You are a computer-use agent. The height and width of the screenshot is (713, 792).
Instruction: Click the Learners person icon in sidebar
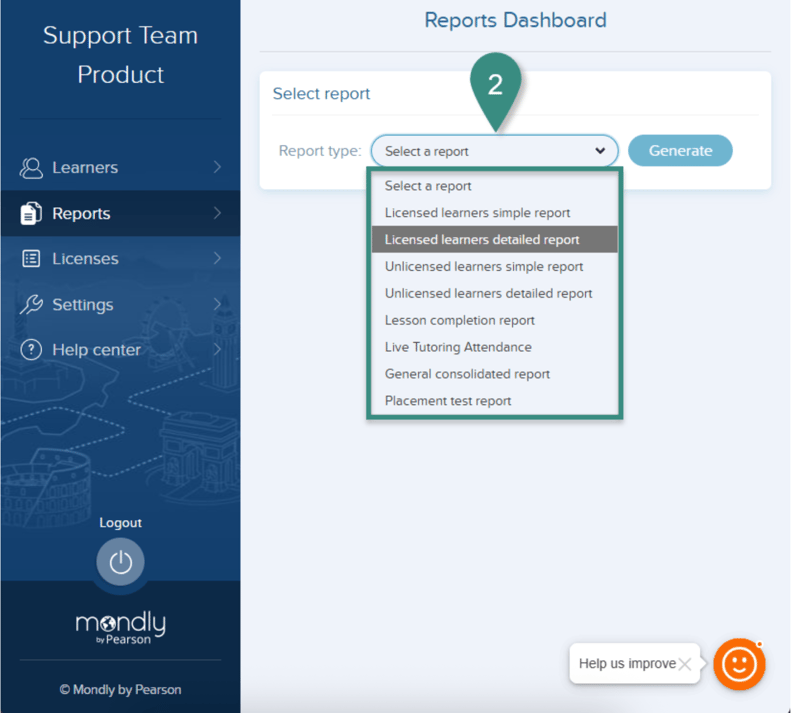pos(31,168)
